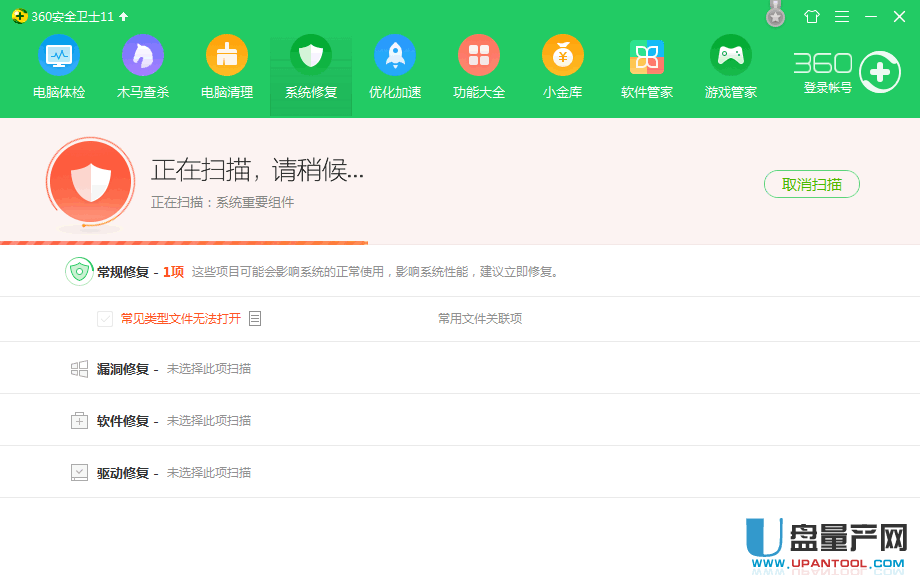Click the home icon in the title bar
The width and height of the screenshot is (920, 580).
pos(812,16)
